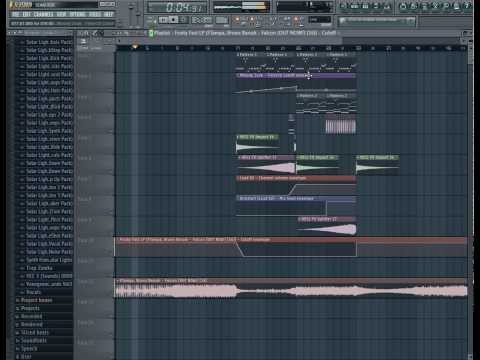Viewport: 480px width, 360px height.
Task: Click the hint bar under the menu
Action: click(63, 24)
